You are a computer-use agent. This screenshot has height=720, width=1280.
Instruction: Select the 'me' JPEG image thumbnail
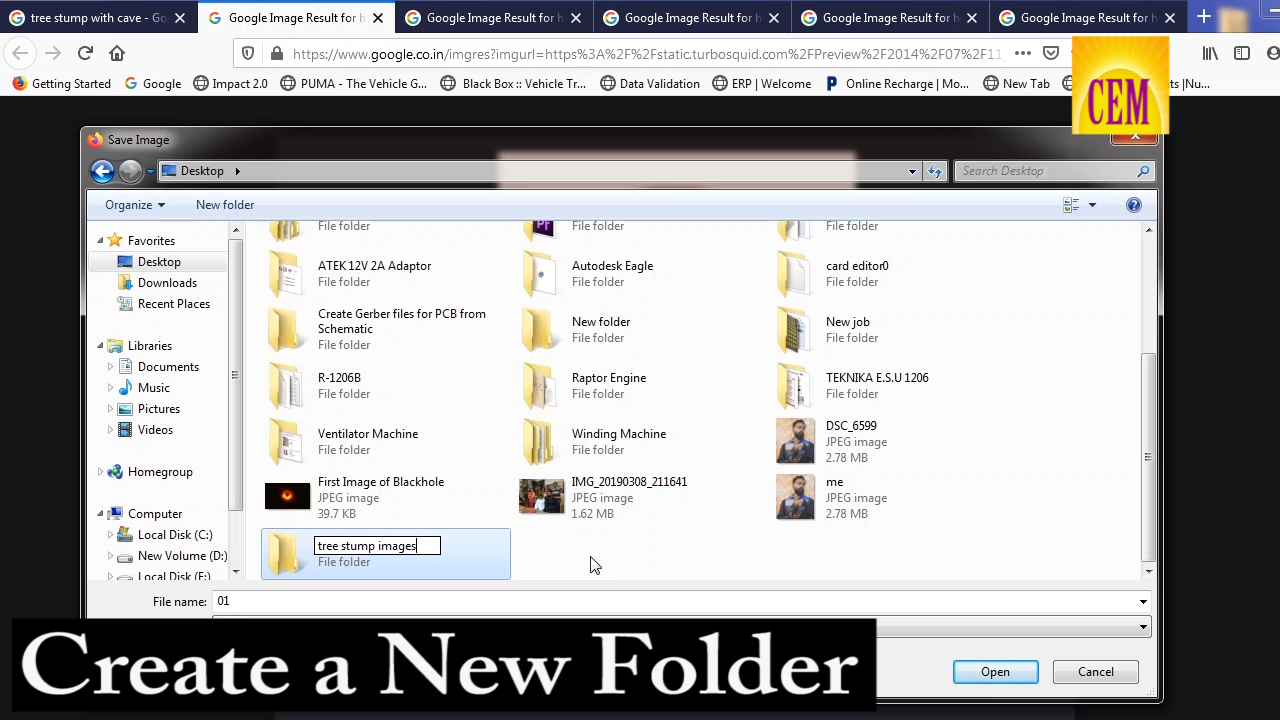pos(795,497)
